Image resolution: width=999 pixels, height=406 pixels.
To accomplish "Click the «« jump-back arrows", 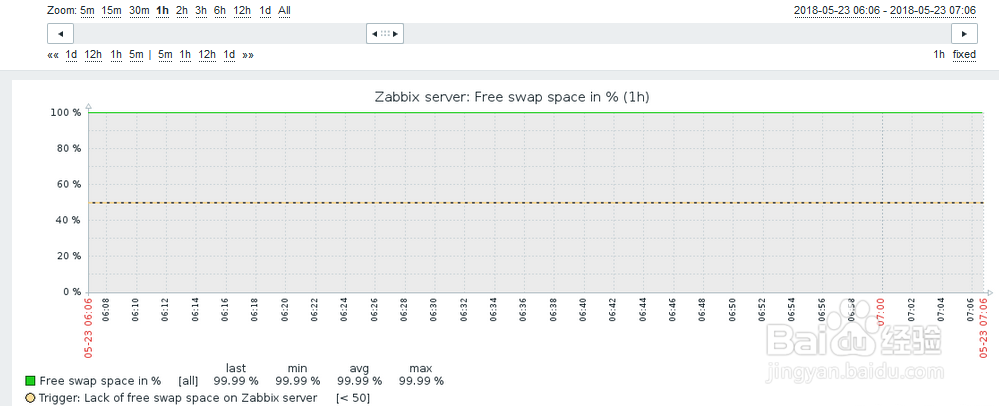I will [x=53, y=54].
